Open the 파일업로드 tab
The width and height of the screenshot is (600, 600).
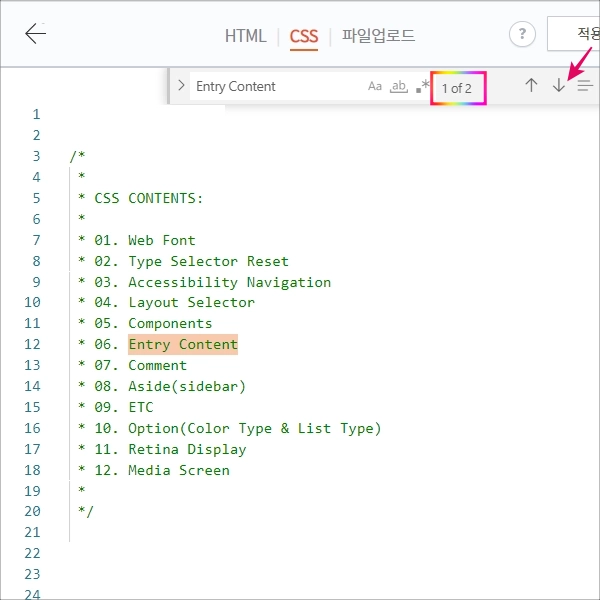tap(378, 35)
